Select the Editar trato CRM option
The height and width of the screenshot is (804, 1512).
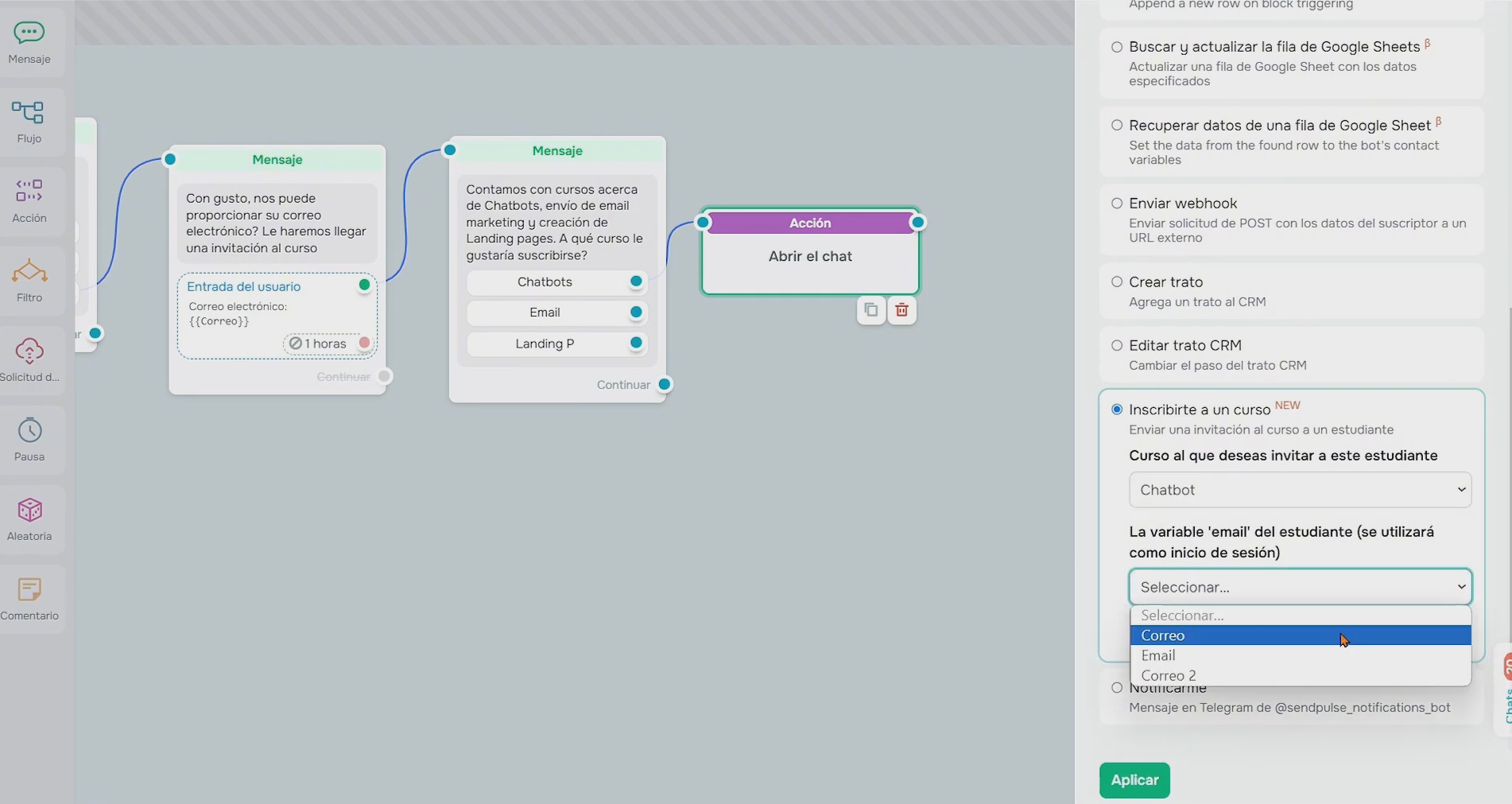click(1117, 345)
